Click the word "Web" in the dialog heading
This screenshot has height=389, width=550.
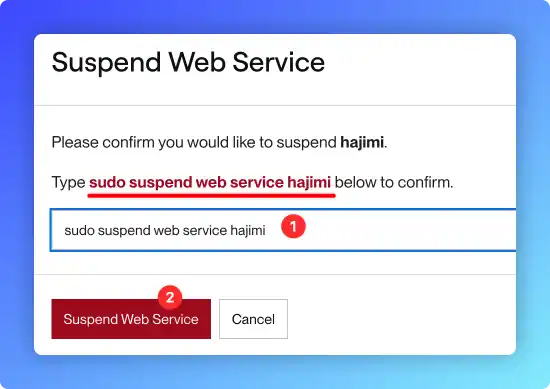[x=197, y=62]
